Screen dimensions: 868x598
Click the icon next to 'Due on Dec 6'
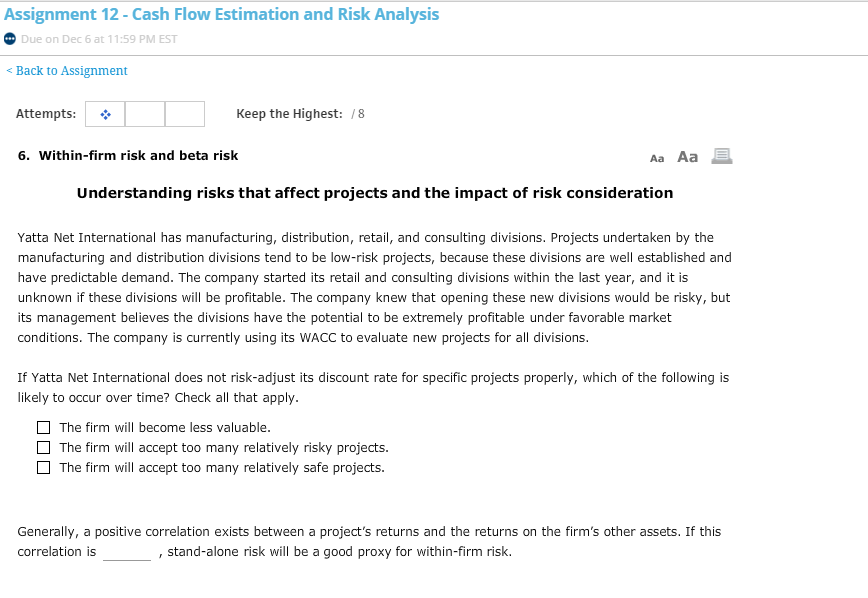(10, 39)
